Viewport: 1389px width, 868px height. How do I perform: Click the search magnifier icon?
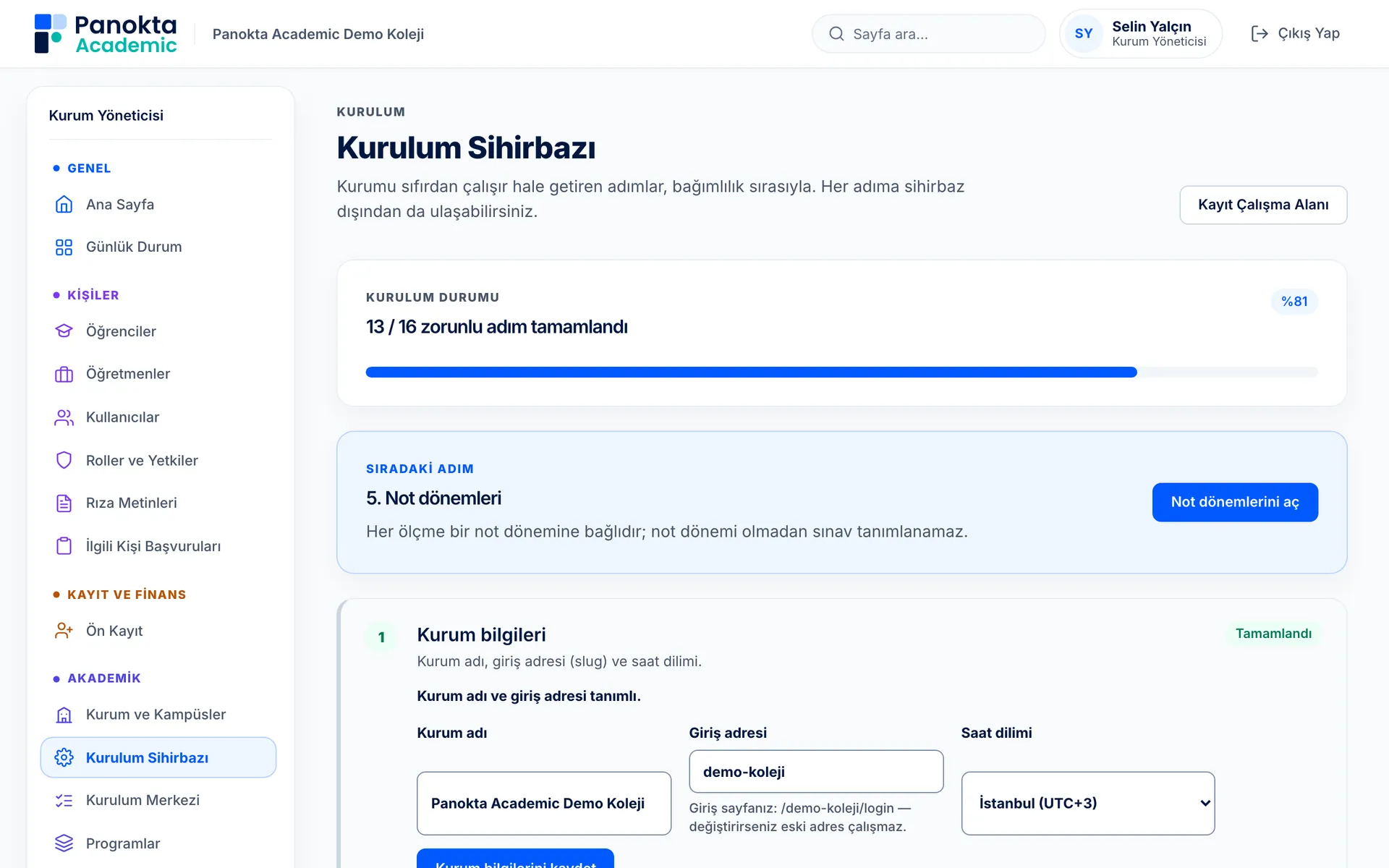(836, 34)
